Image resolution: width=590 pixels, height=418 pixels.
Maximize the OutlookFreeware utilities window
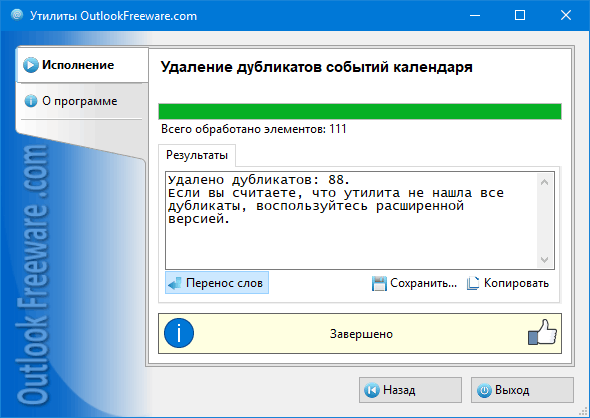(x=520, y=15)
